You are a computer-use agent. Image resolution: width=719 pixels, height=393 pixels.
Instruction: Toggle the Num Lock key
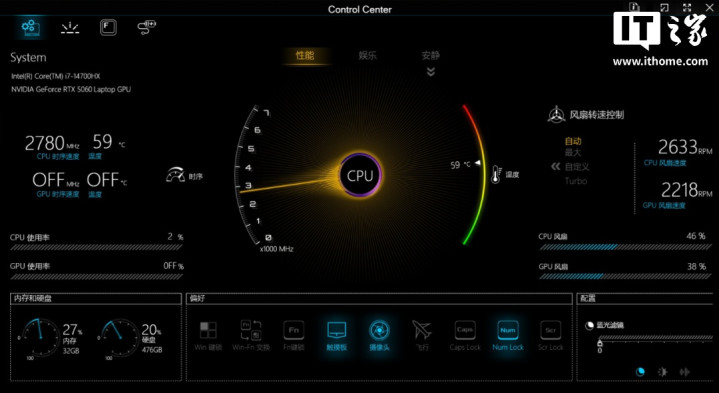pos(508,335)
